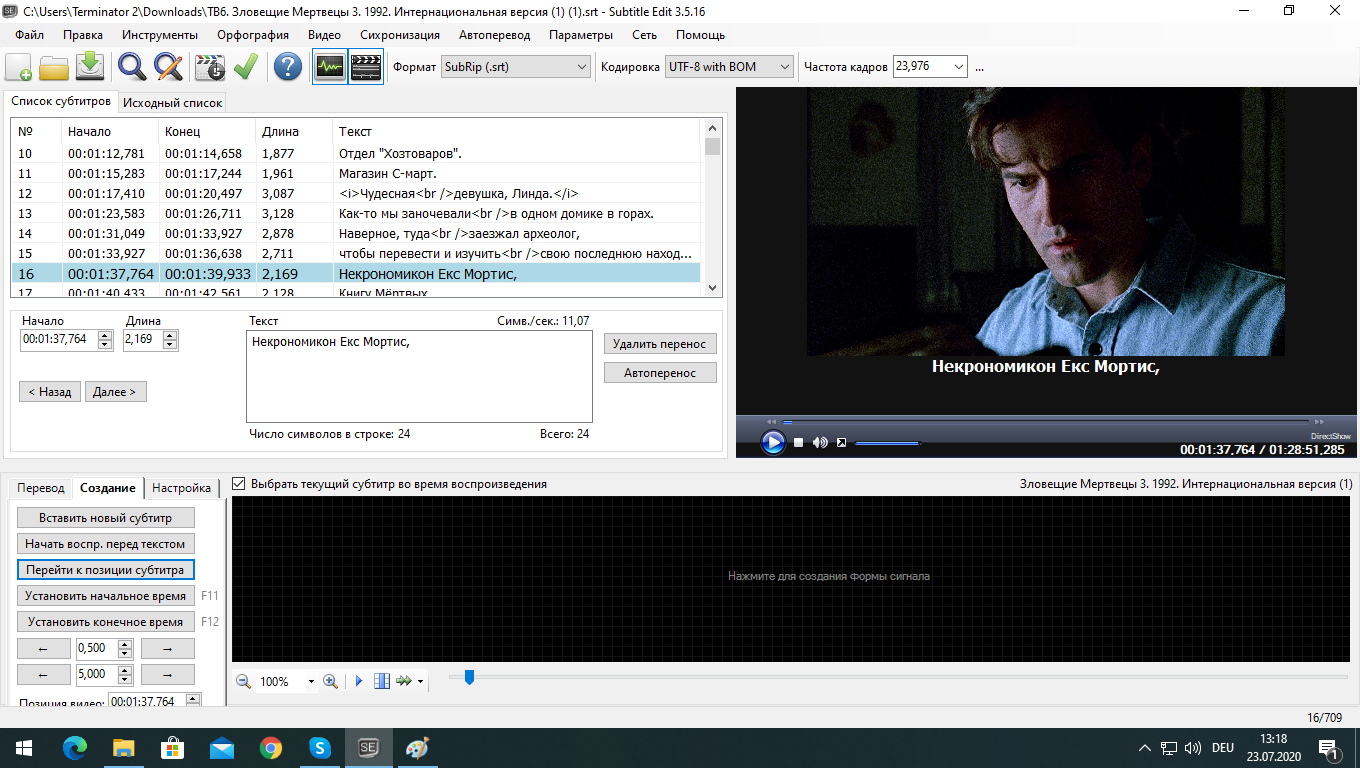
Task: Open the Синхронизация menu
Action: (400, 35)
